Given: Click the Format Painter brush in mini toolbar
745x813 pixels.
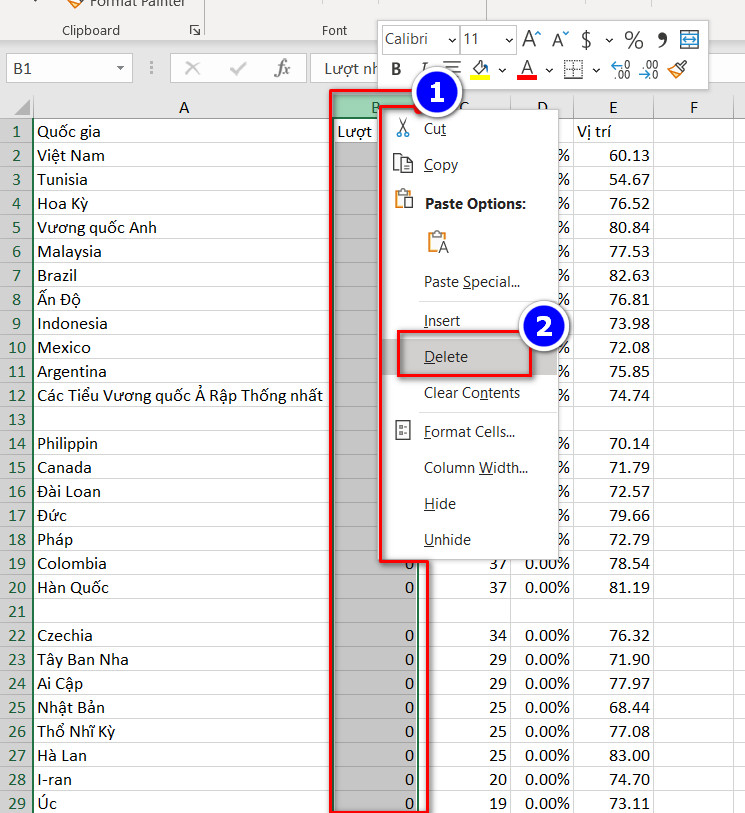Looking at the screenshot, I should coord(677,69).
